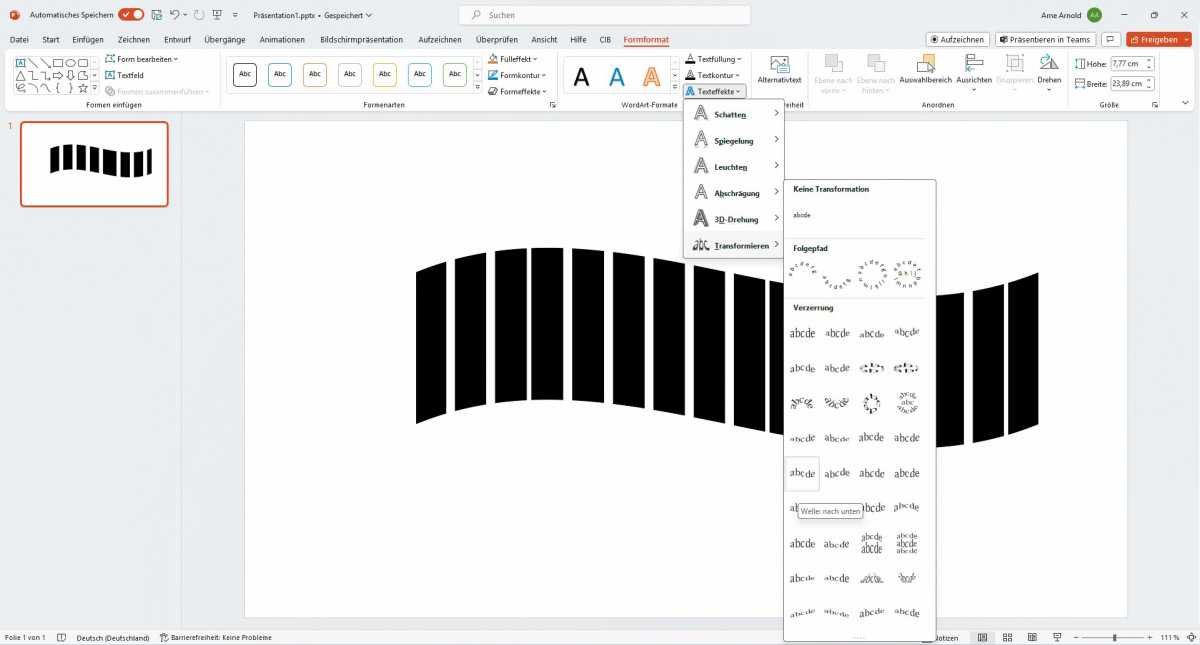
Task: Open the Ausrichten menu
Action: click(973, 70)
